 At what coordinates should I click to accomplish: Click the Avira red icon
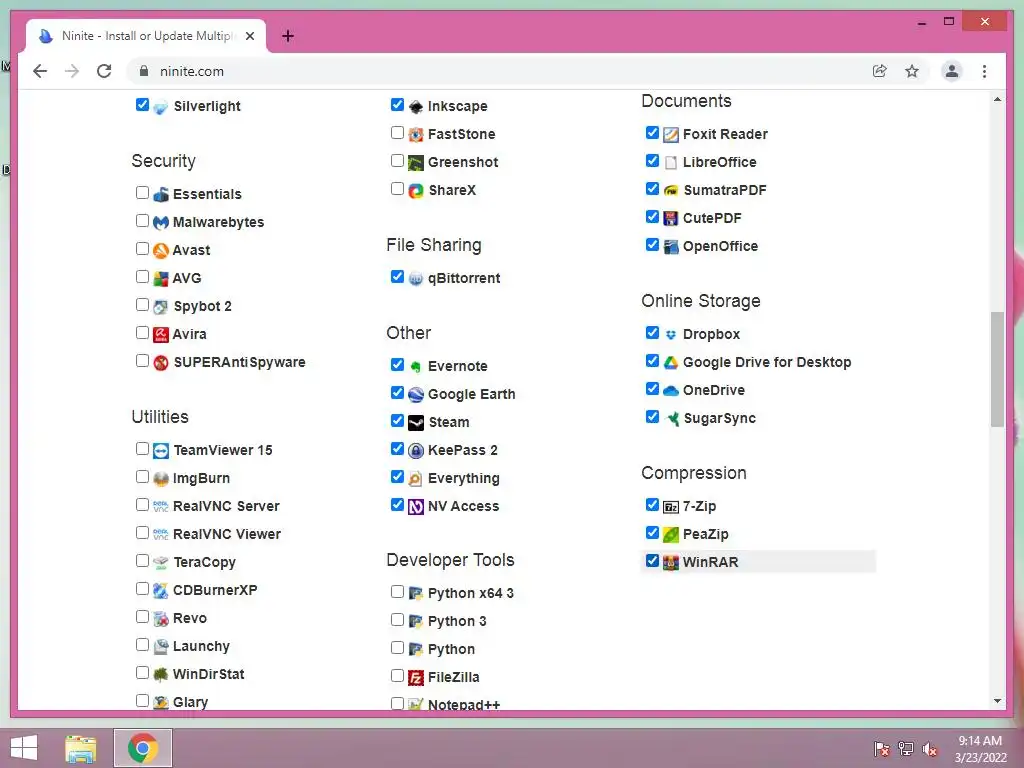[x=161, y=334]
